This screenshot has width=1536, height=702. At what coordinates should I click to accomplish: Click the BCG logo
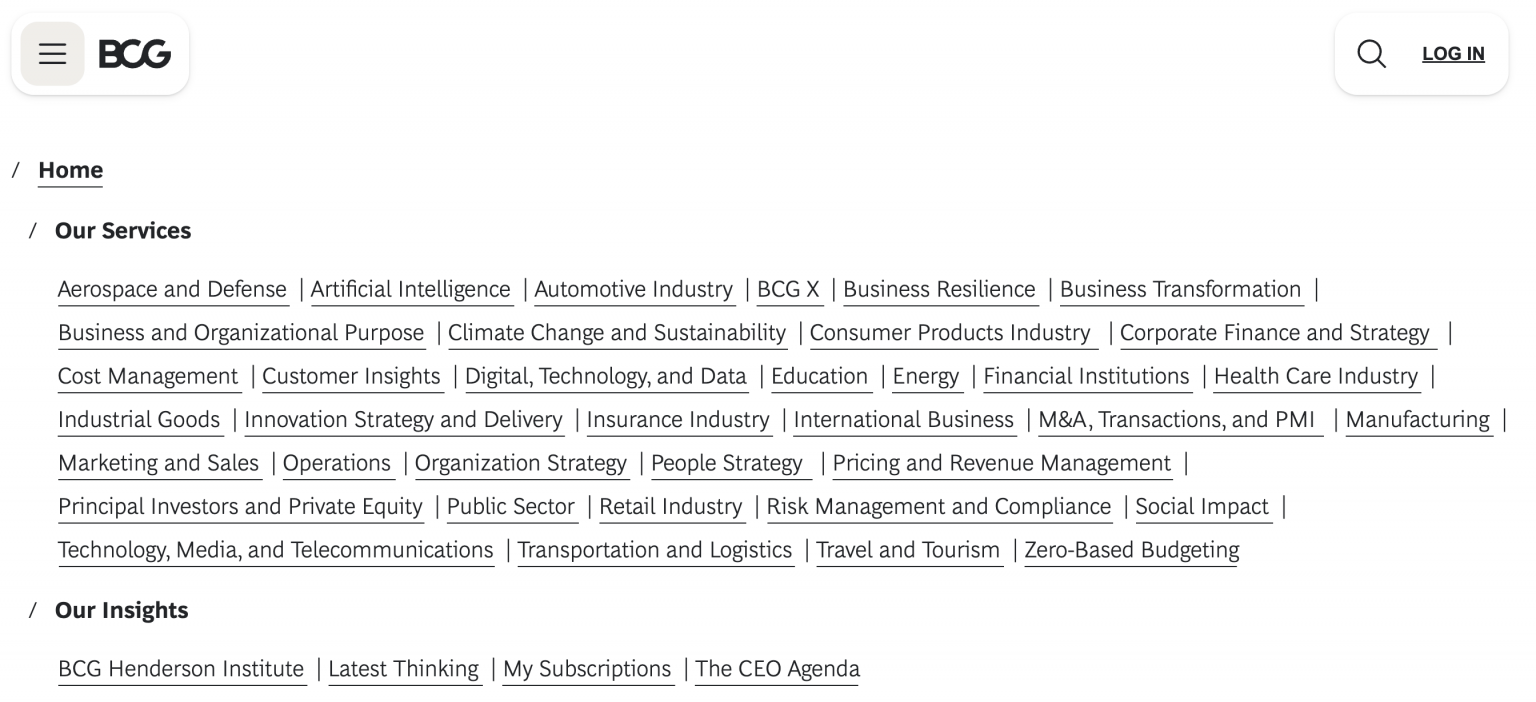pyautogui.click(x=135, y=54)
